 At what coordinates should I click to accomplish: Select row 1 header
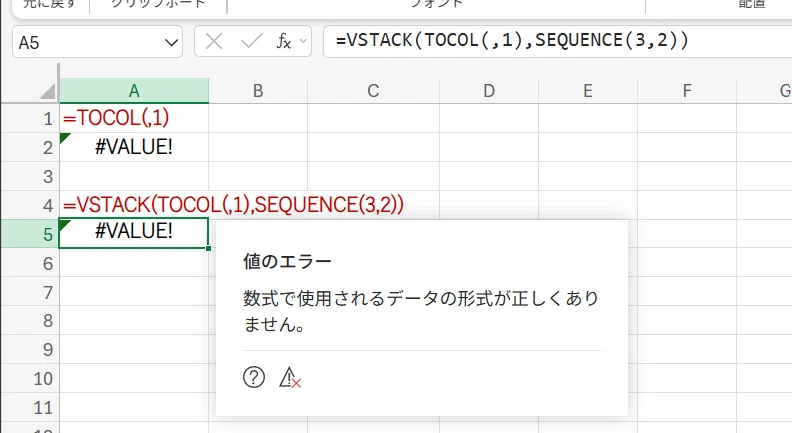30,118
